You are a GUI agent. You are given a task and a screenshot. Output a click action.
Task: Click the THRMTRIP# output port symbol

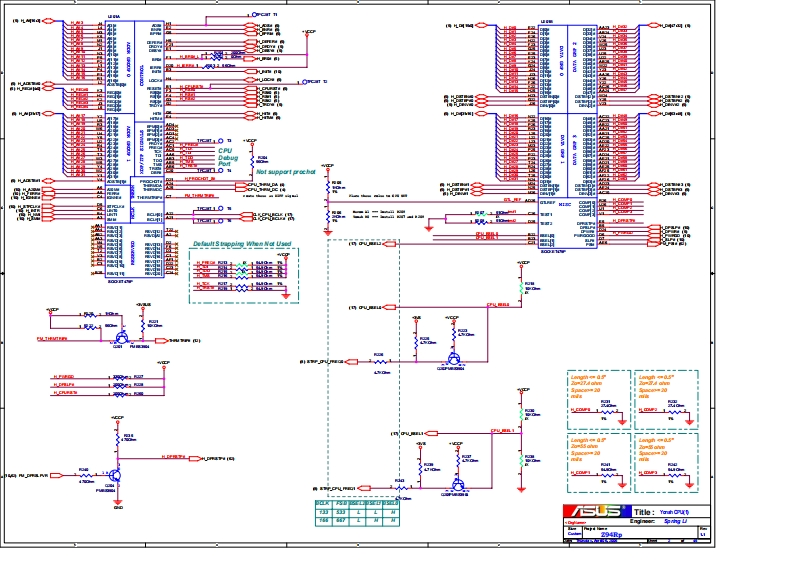tap(158, 340)
